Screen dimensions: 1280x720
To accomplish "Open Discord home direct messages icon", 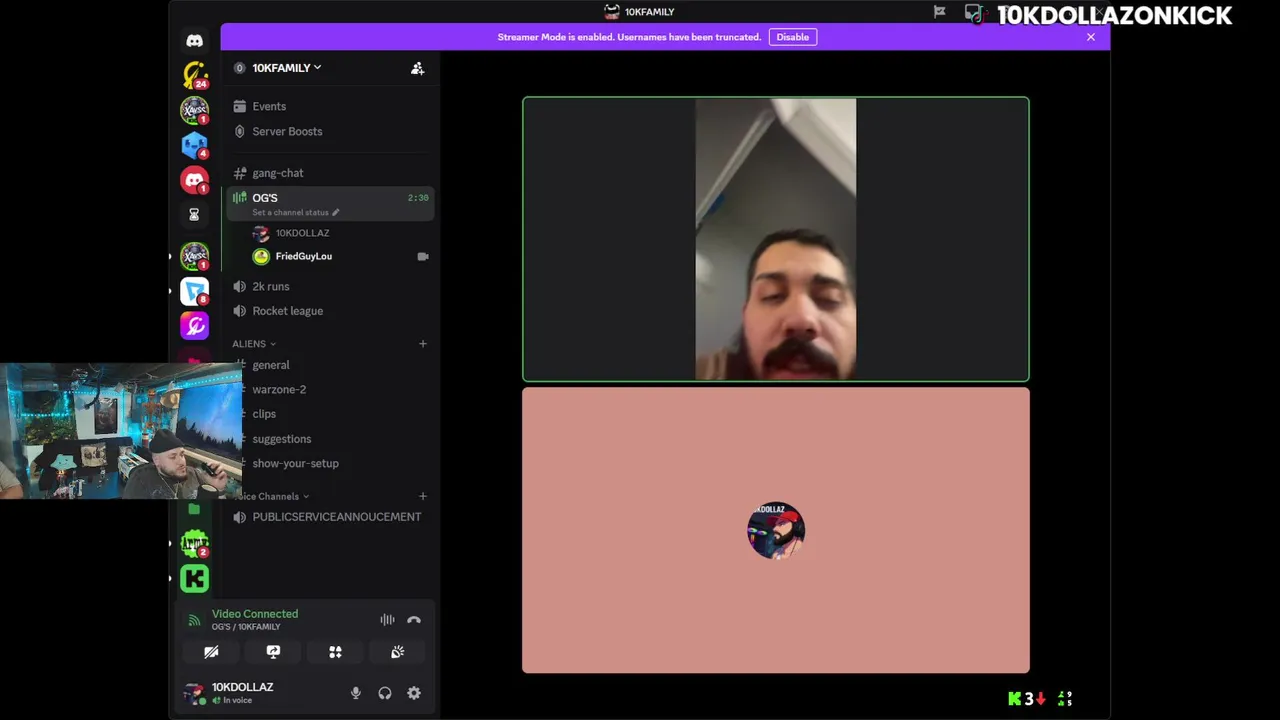I will [x=194, y=41].
